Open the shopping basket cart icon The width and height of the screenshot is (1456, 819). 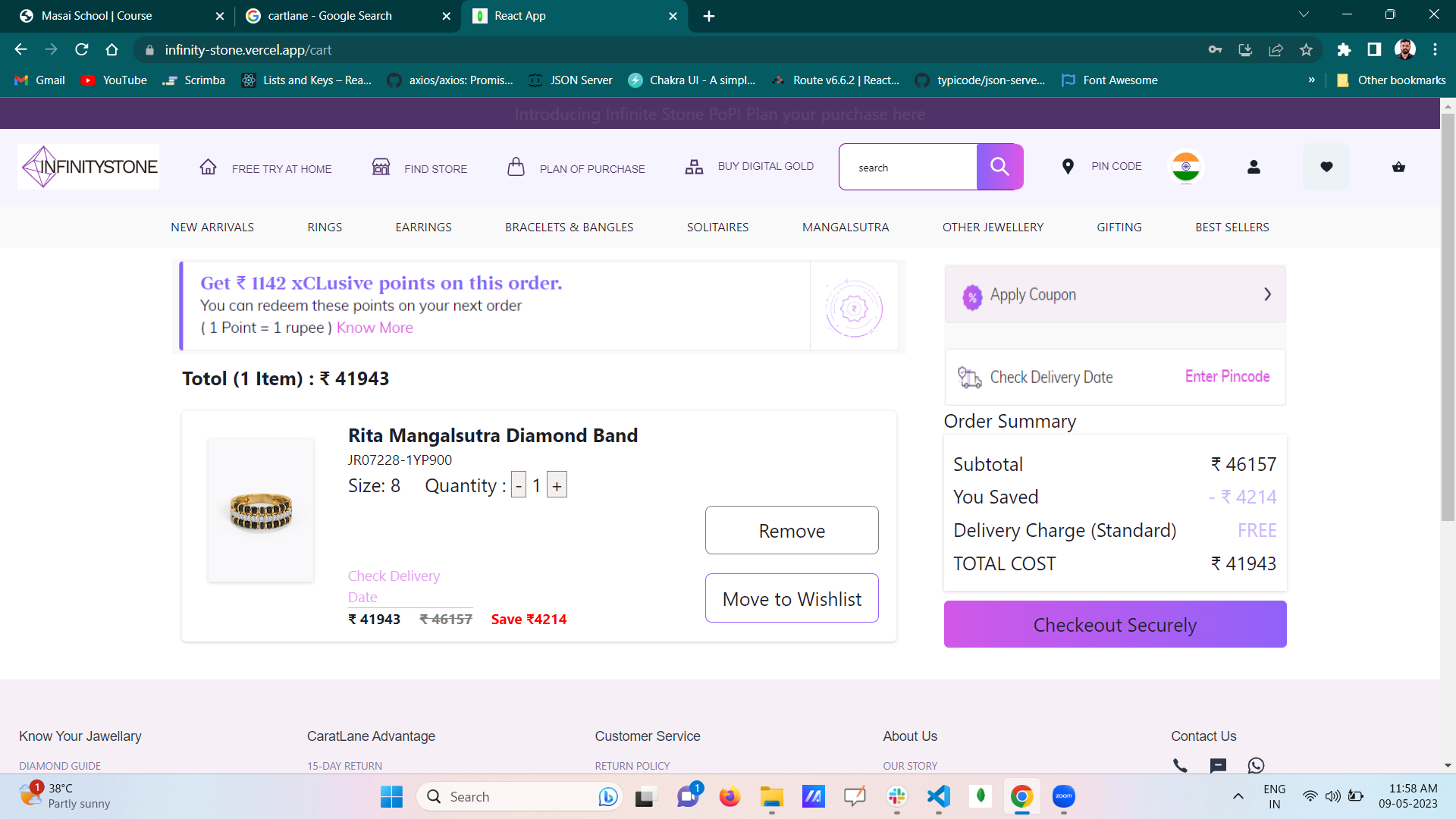(x=1398, y=167)
